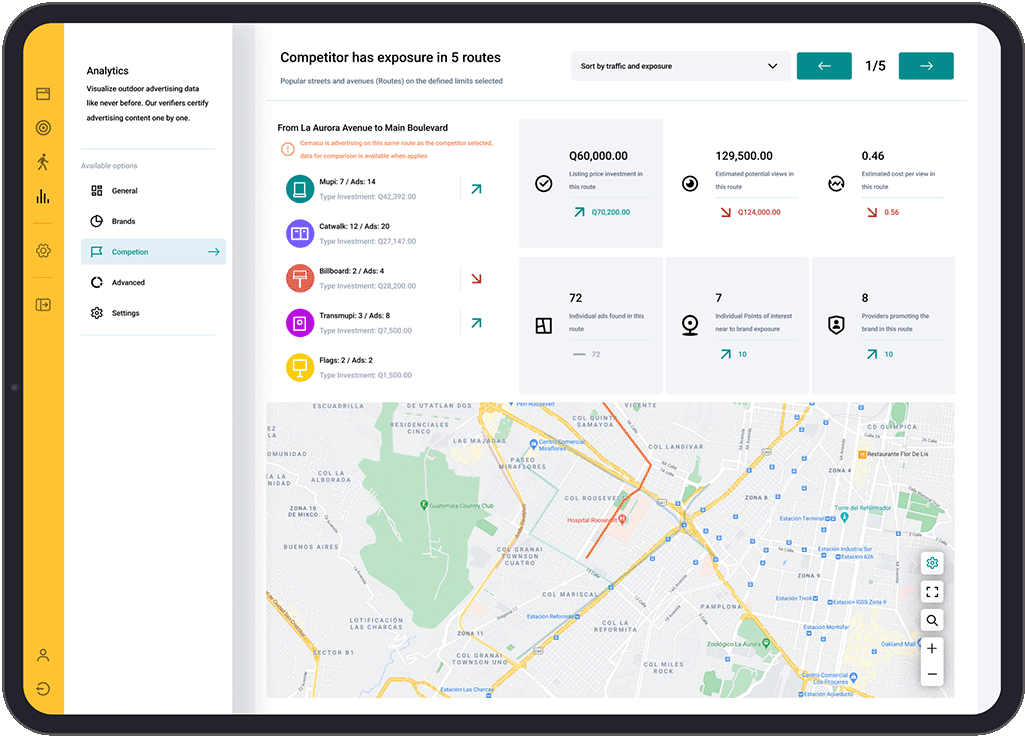
Task: Select Settings in the Analytics panel
Action: 125,313
